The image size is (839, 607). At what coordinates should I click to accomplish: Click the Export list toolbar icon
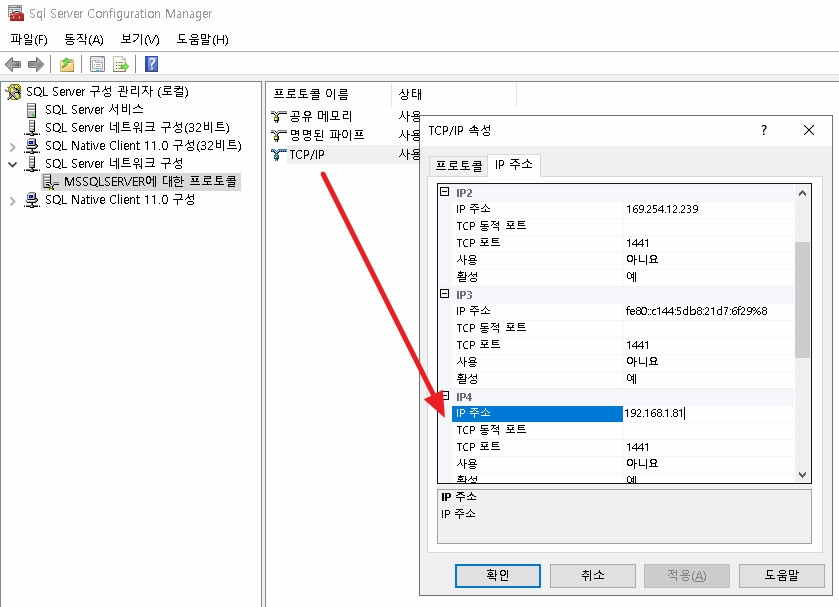[x=121, y=65]
